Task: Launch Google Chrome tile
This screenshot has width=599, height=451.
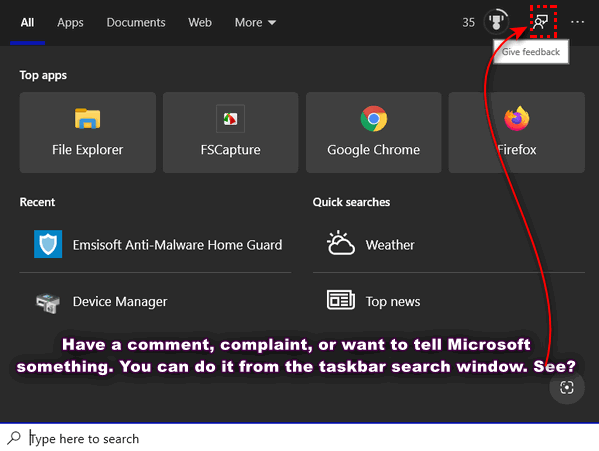Action: pos(374,133)
